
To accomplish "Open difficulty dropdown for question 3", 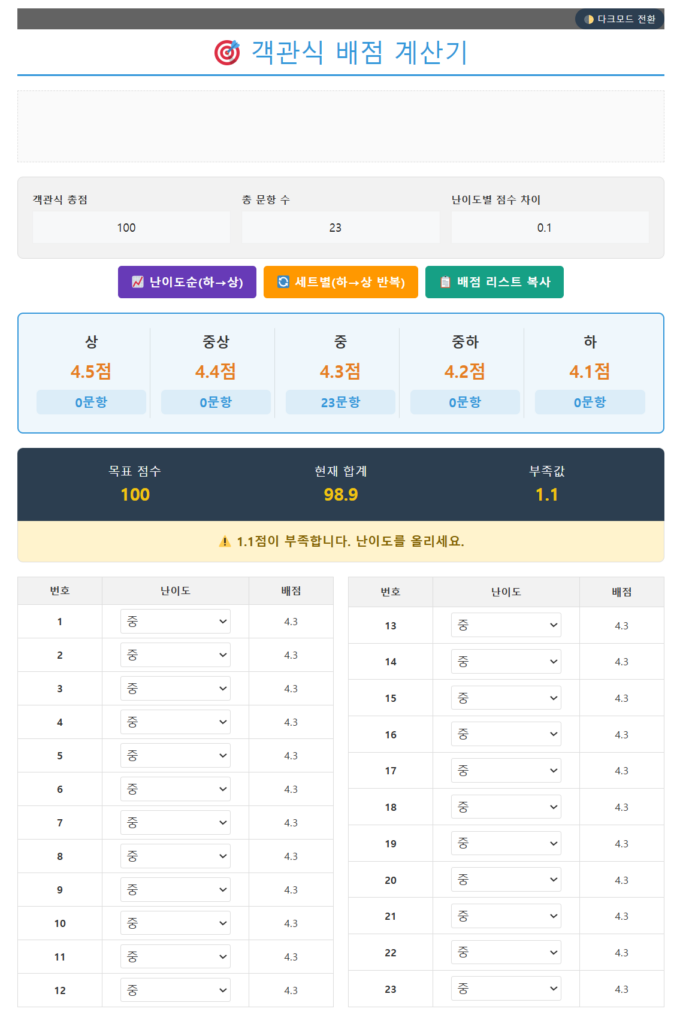I will click(x=175, y=688).
